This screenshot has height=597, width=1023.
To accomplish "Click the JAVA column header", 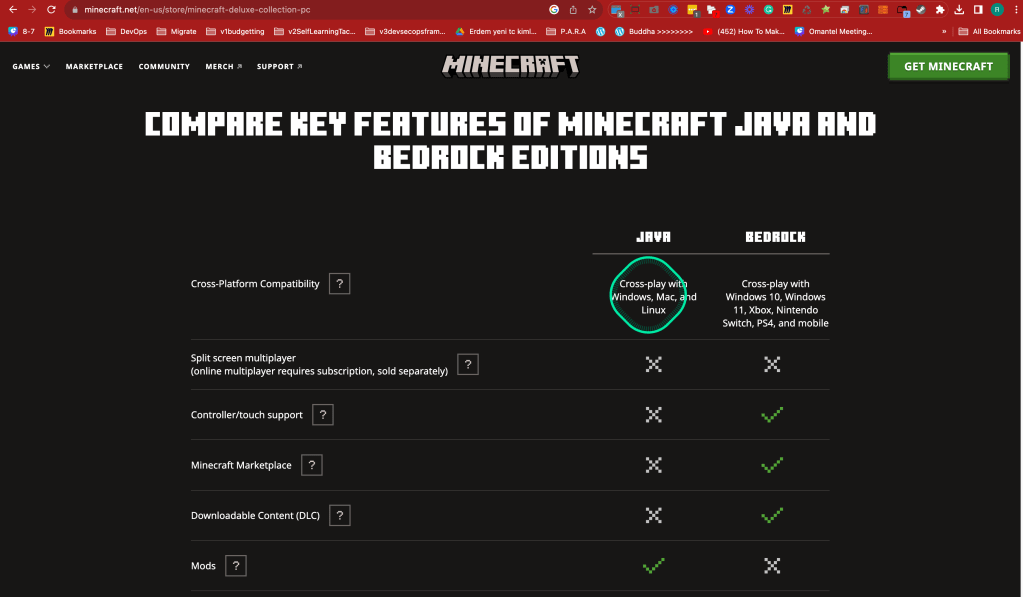I will click(653, 237).
